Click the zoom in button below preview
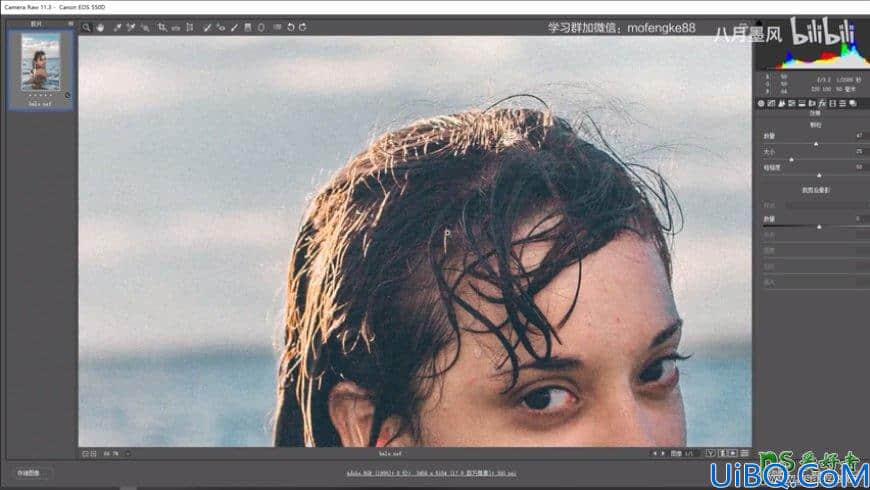Image resolution: width=870 pixels, height=490 pixels. tap(94, 453)
